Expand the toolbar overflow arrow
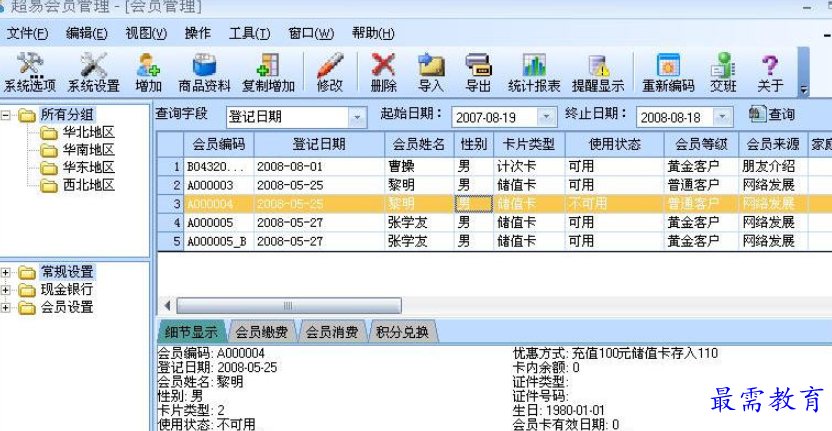This screenshot has height=431, width=832. (804, 90)
